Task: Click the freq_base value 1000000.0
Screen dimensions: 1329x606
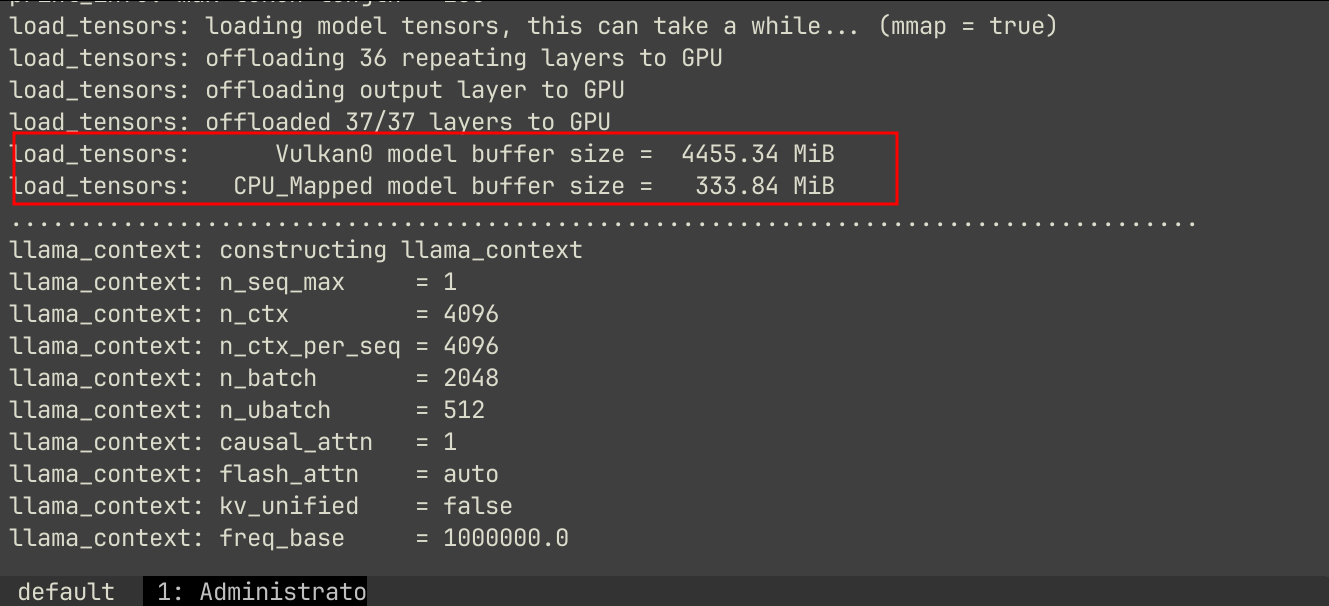Action: (x=506, y=538)
